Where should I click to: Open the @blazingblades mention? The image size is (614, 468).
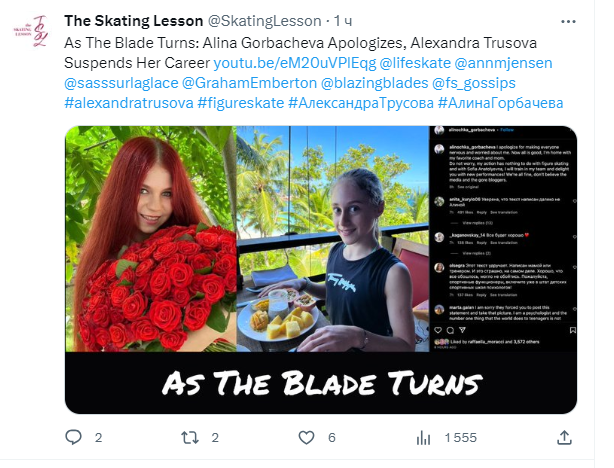pyautogui.click(x=374, y=83)
